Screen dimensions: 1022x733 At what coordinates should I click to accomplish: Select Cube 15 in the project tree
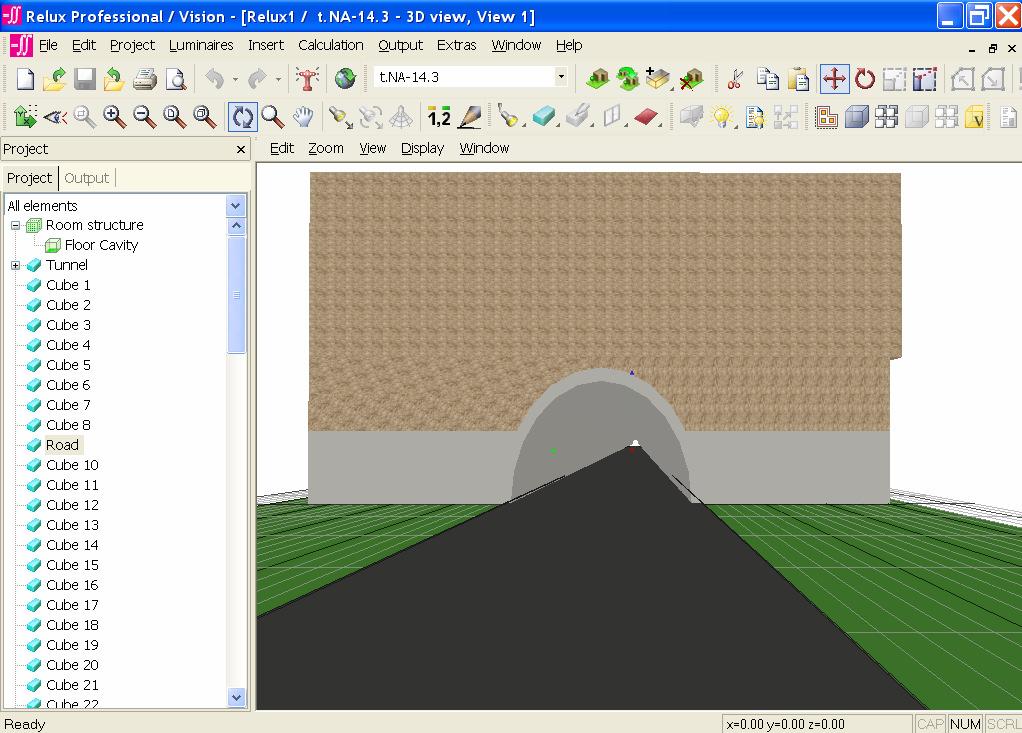point(72,566)
